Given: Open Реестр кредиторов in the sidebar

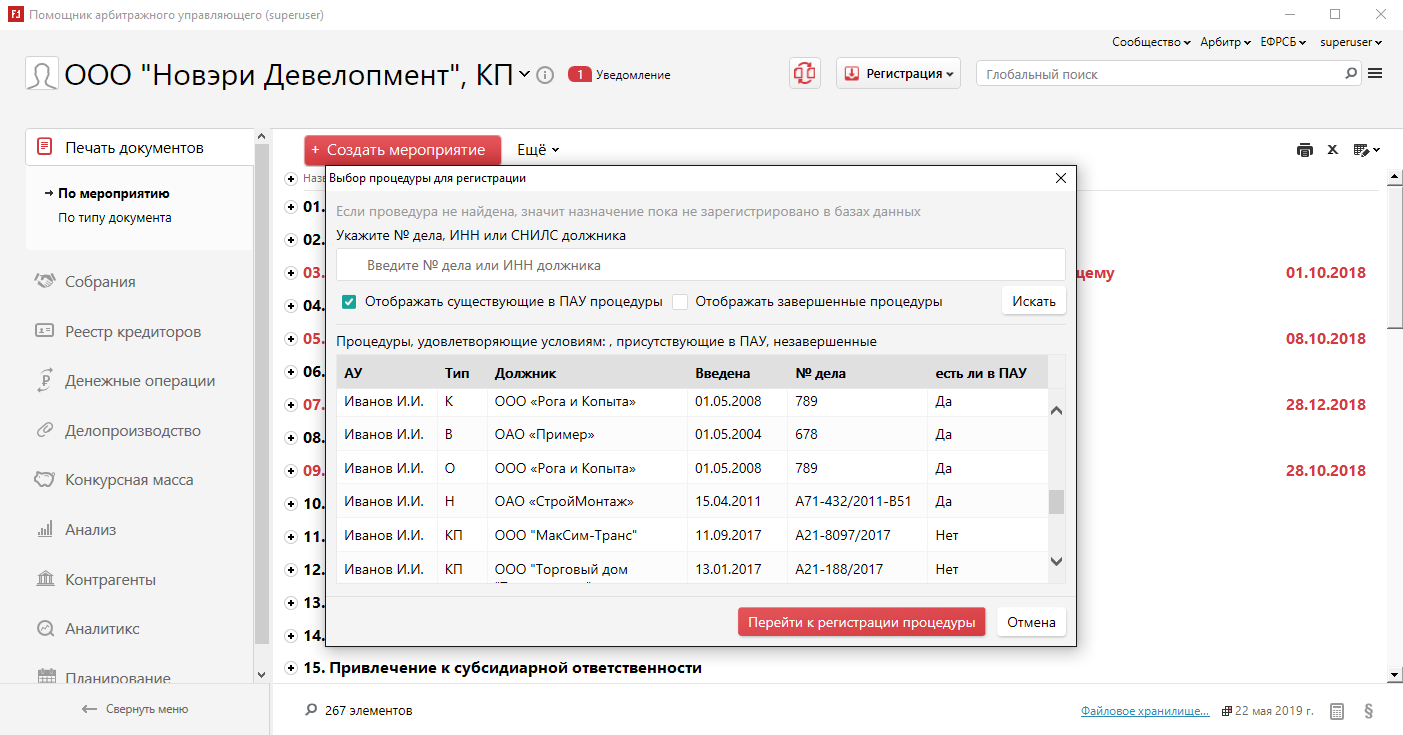Looking at the screenshot, I should pyautogui.click(x=132, y=332).
